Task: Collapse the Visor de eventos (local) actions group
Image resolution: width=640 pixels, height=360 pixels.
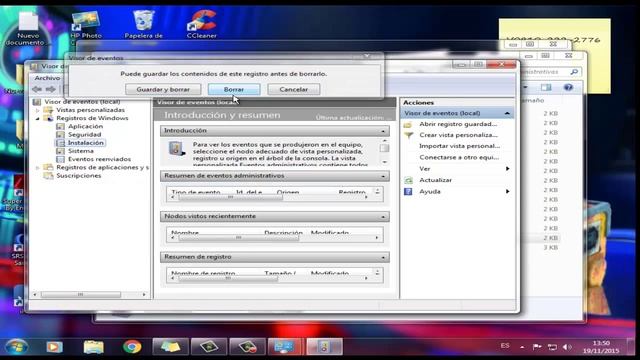Action: tap(507, 113)
